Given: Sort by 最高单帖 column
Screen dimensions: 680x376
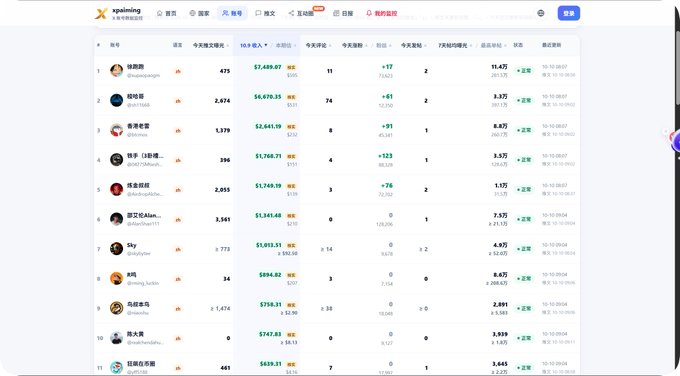Looking at the screenshot, I should tap(494, 45).
